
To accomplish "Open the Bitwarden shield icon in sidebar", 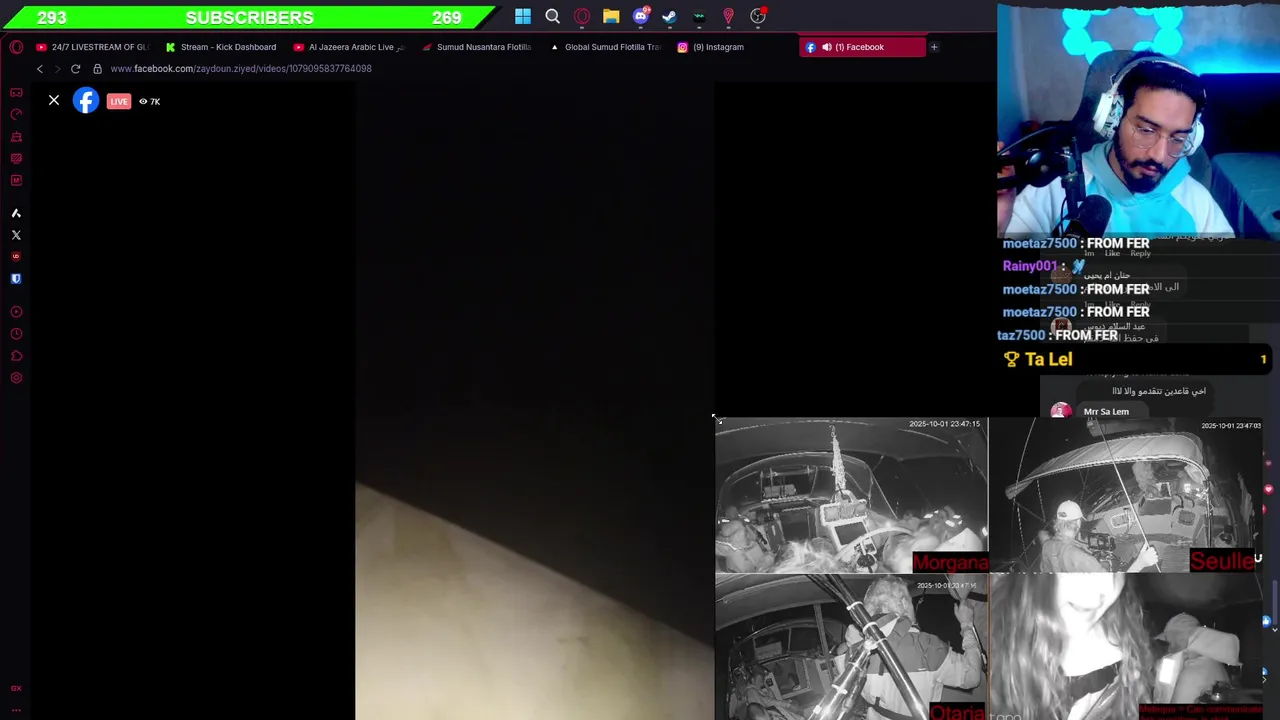I will 16,279.
